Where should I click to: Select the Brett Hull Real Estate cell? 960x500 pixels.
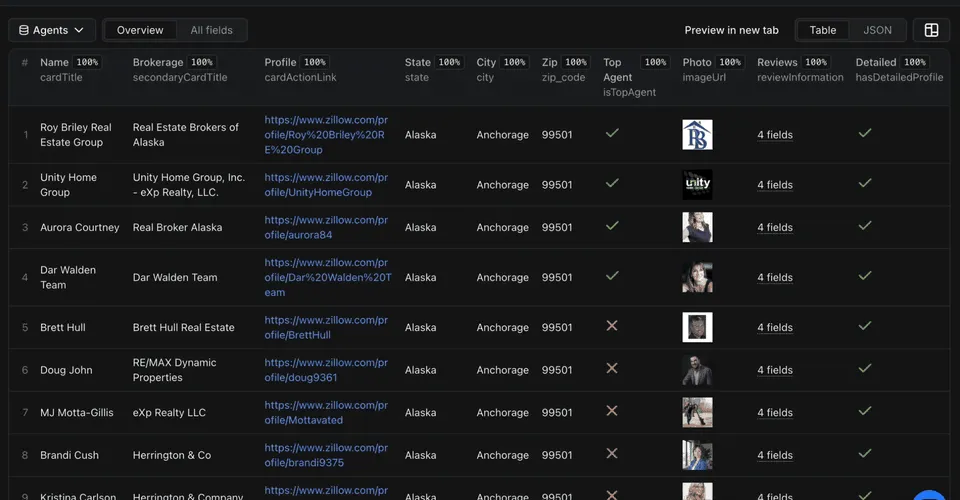pos(184,327)
